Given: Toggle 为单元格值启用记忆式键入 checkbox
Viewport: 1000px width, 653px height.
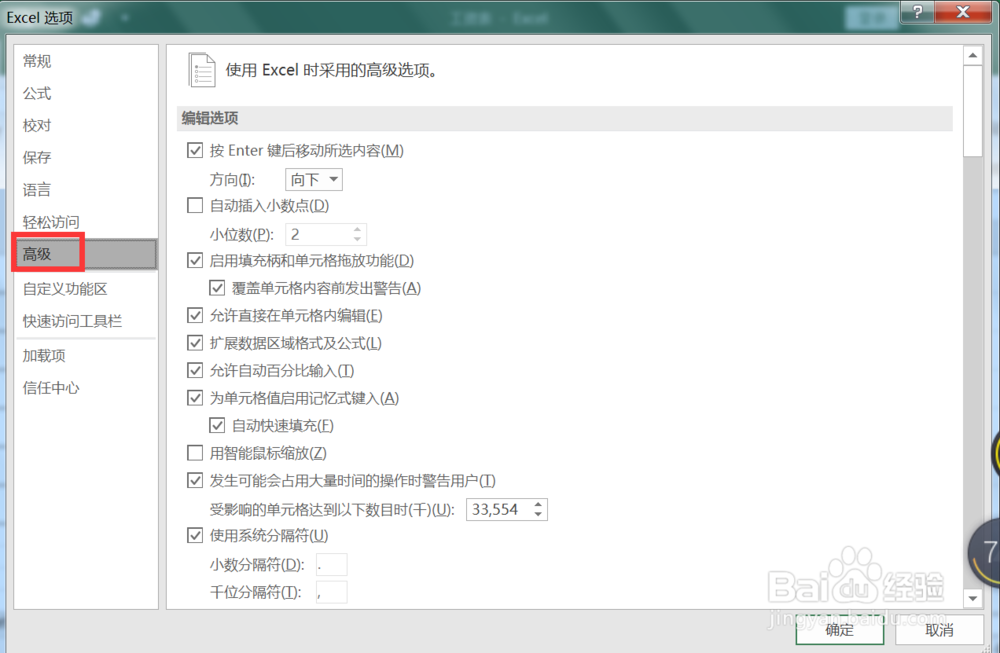Looking at the screenshot, I should [x=195, y=398].
